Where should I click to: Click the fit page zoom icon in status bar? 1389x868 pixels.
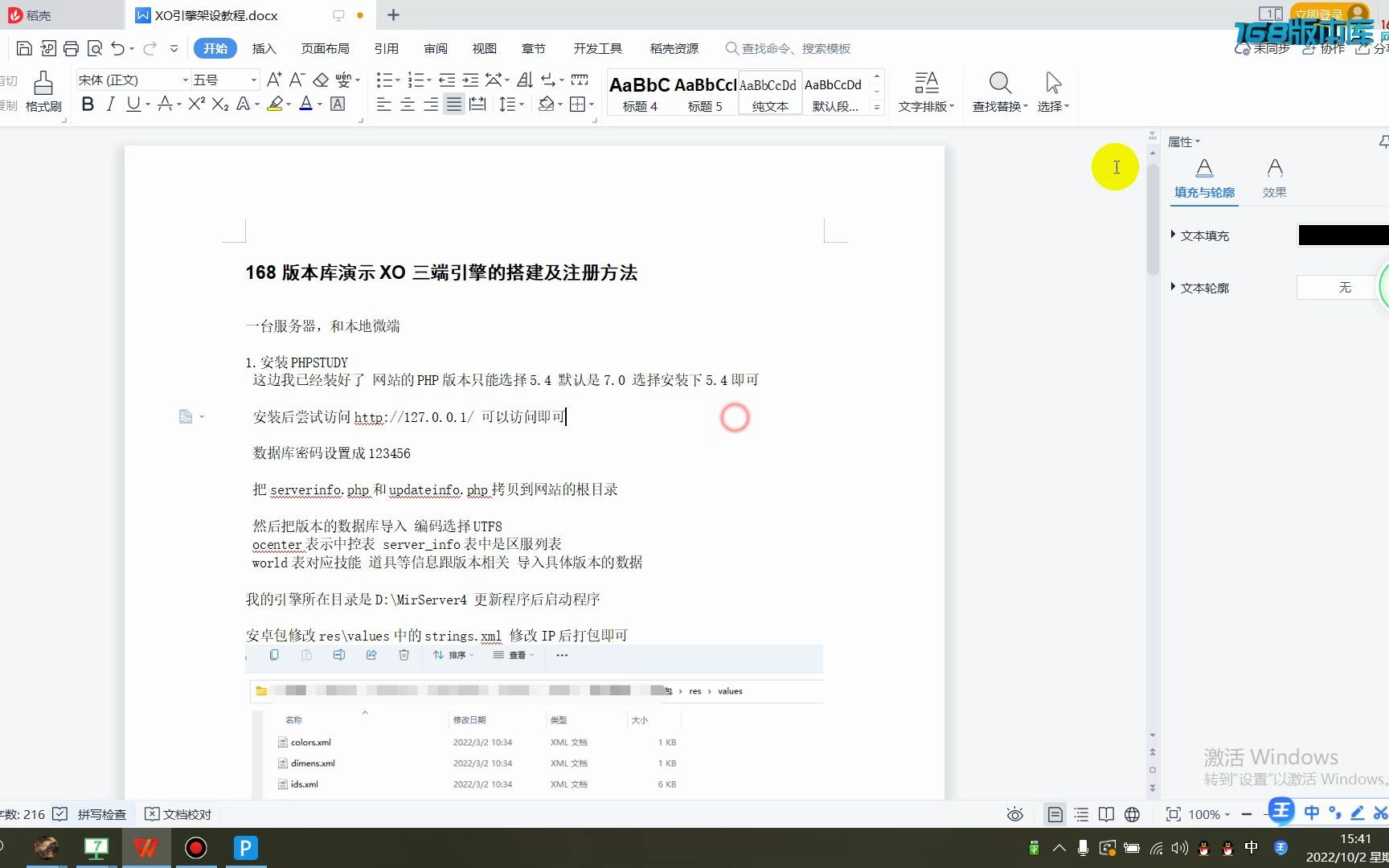coord(1174,814)
